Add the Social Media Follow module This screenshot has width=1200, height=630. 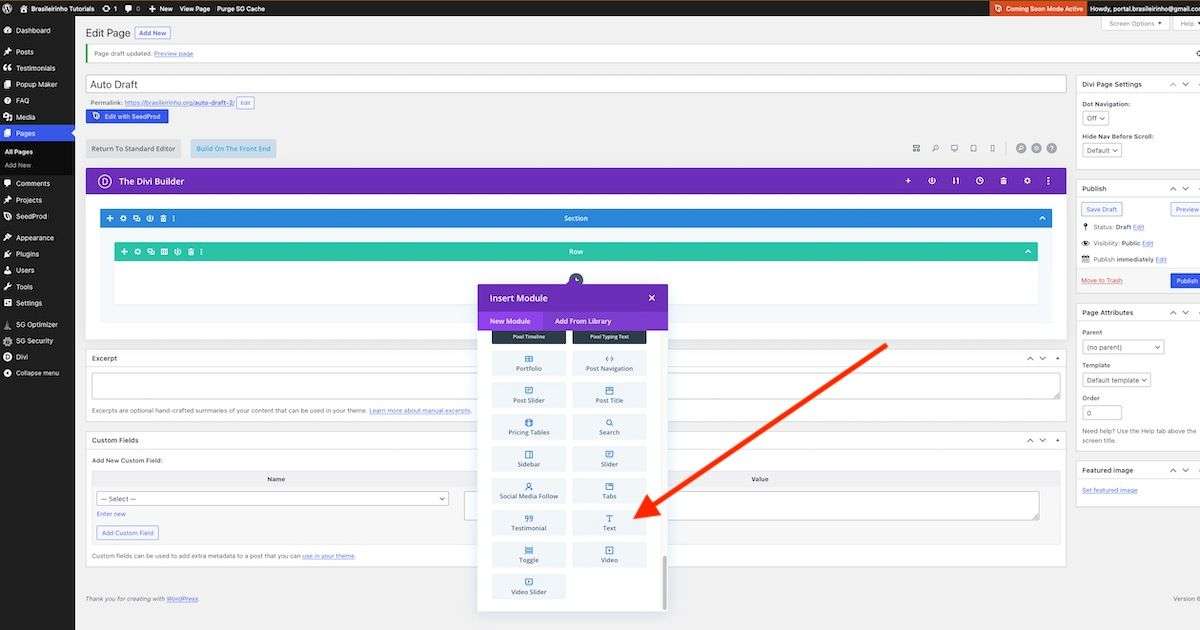(x=529, y=490)
